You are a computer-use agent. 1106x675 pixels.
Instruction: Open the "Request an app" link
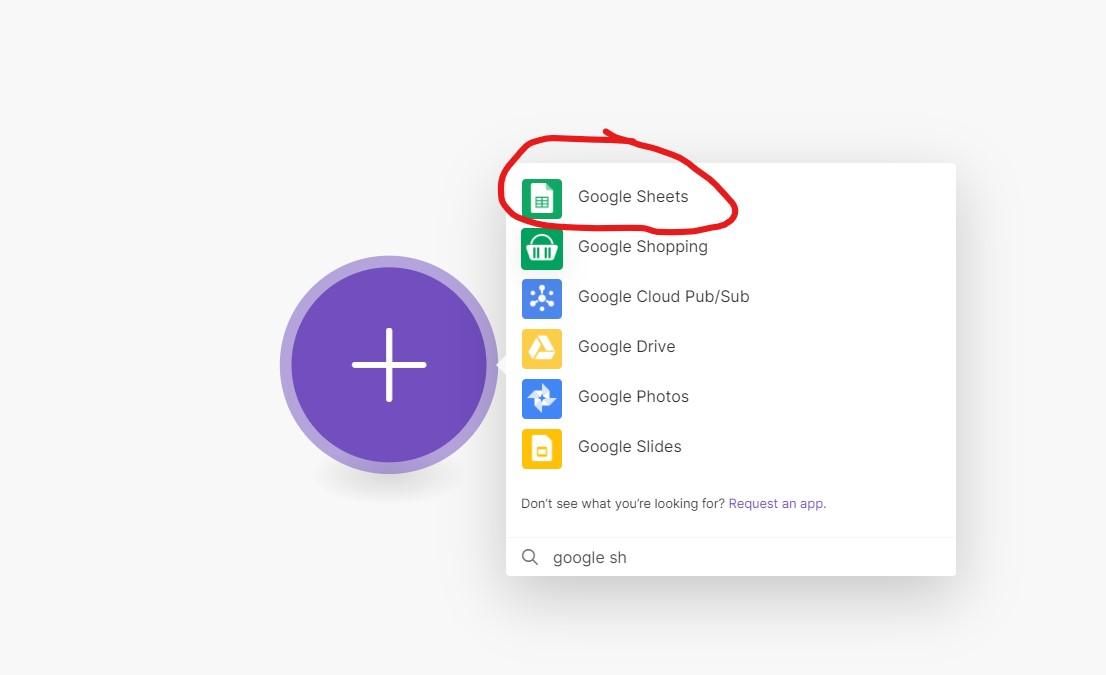pyautogui.click(x=777, y=504)
